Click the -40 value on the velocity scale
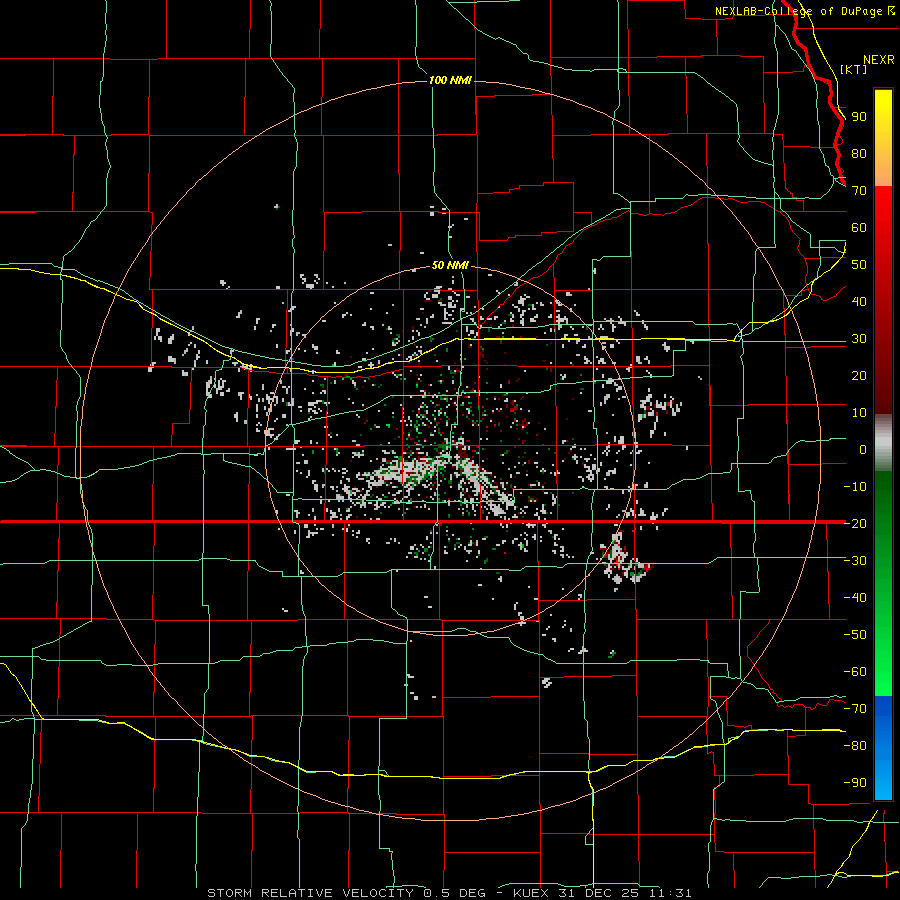This screenshot has width=900, height=900. pos(855,598)
